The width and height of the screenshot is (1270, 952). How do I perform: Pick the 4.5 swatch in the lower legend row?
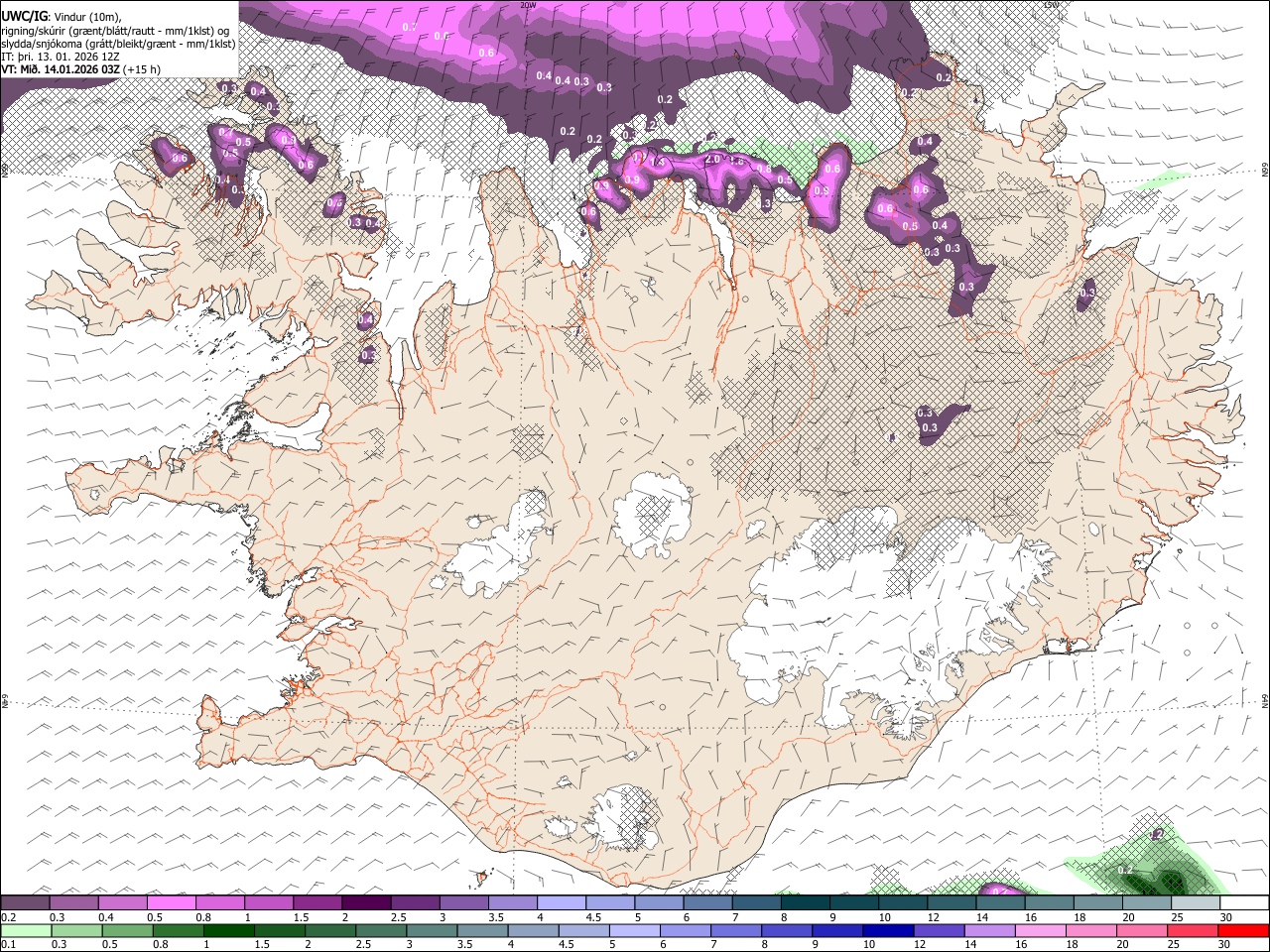point(582,931)
